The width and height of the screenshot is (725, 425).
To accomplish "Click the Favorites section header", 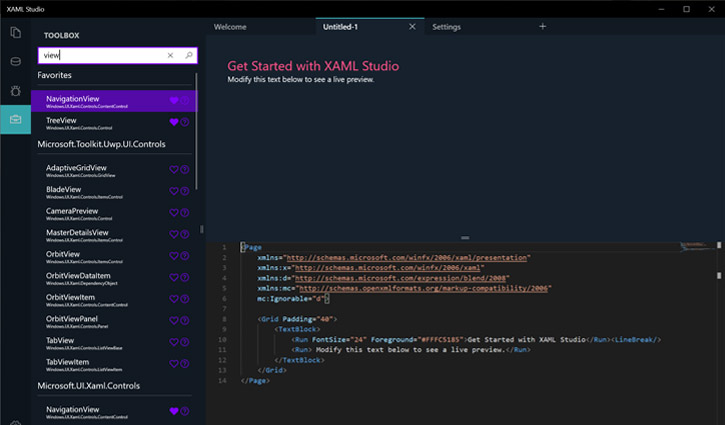I will (55, 75).
